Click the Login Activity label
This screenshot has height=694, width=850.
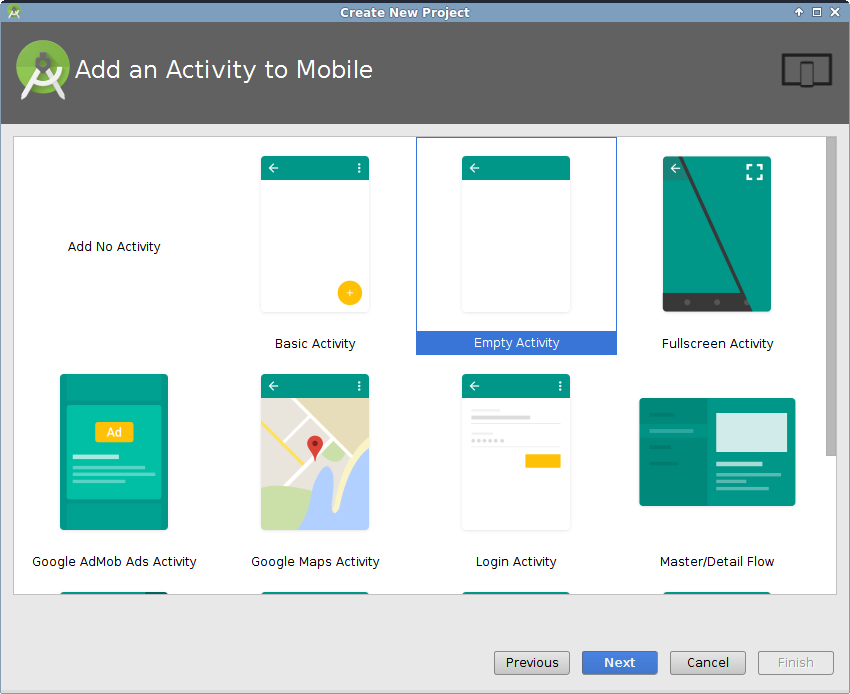[516, 562]
